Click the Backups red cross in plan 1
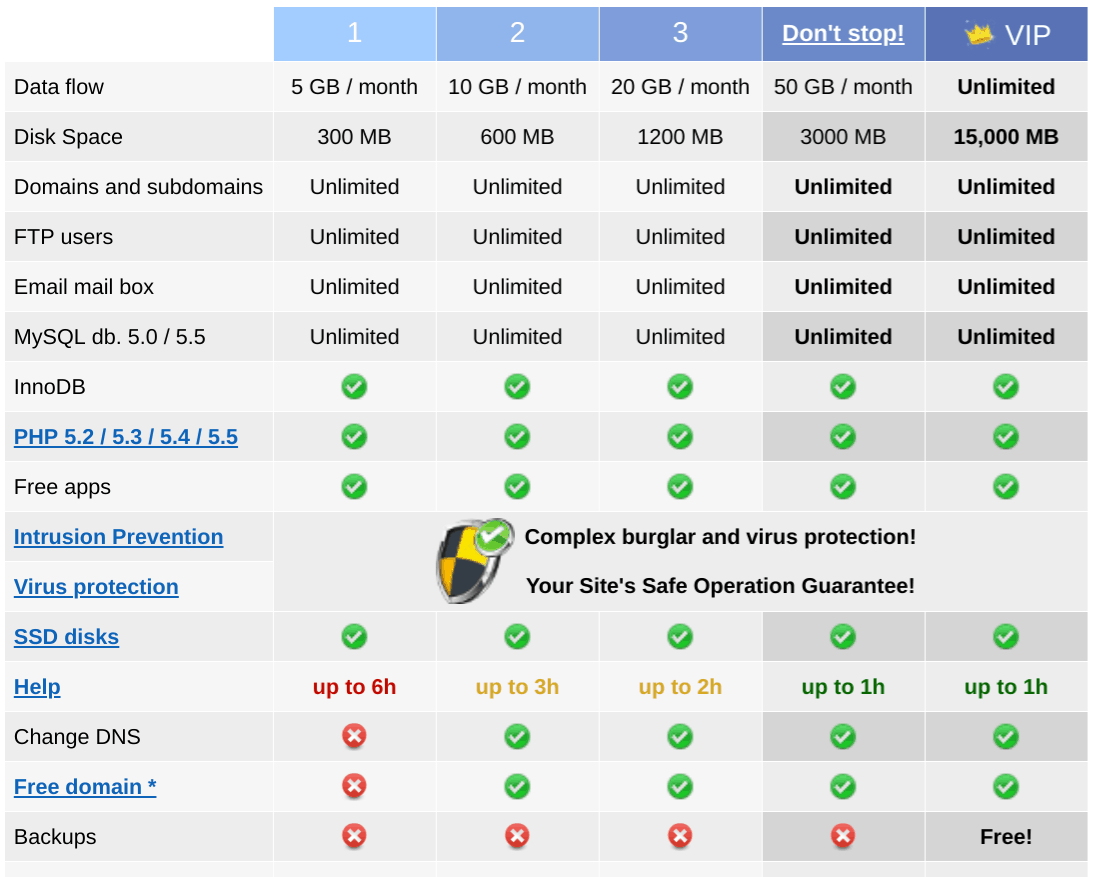Screen dimensions: 1099x877 tap(354, 836)
